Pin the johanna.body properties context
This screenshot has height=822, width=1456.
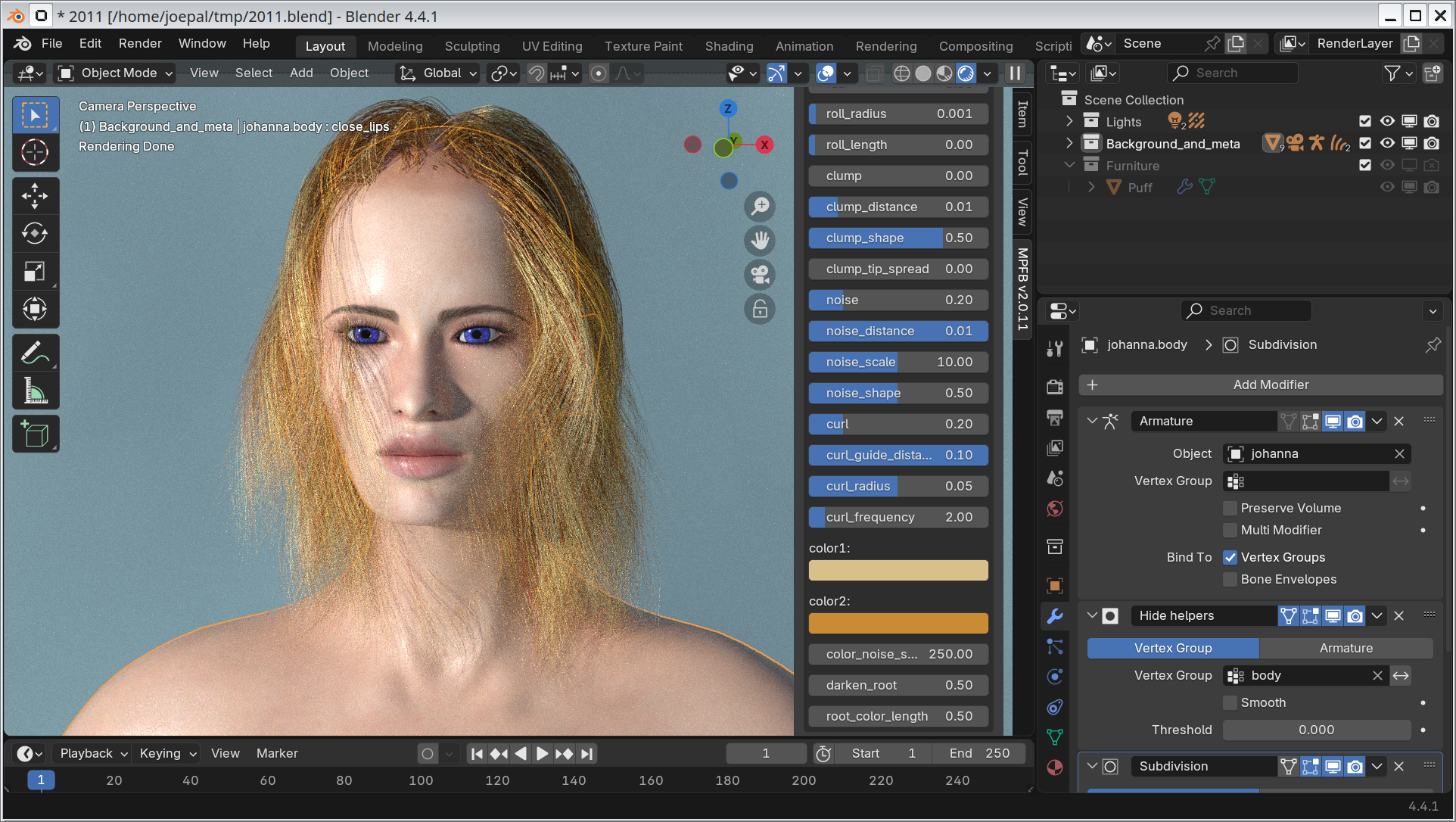click(1433, 345)
